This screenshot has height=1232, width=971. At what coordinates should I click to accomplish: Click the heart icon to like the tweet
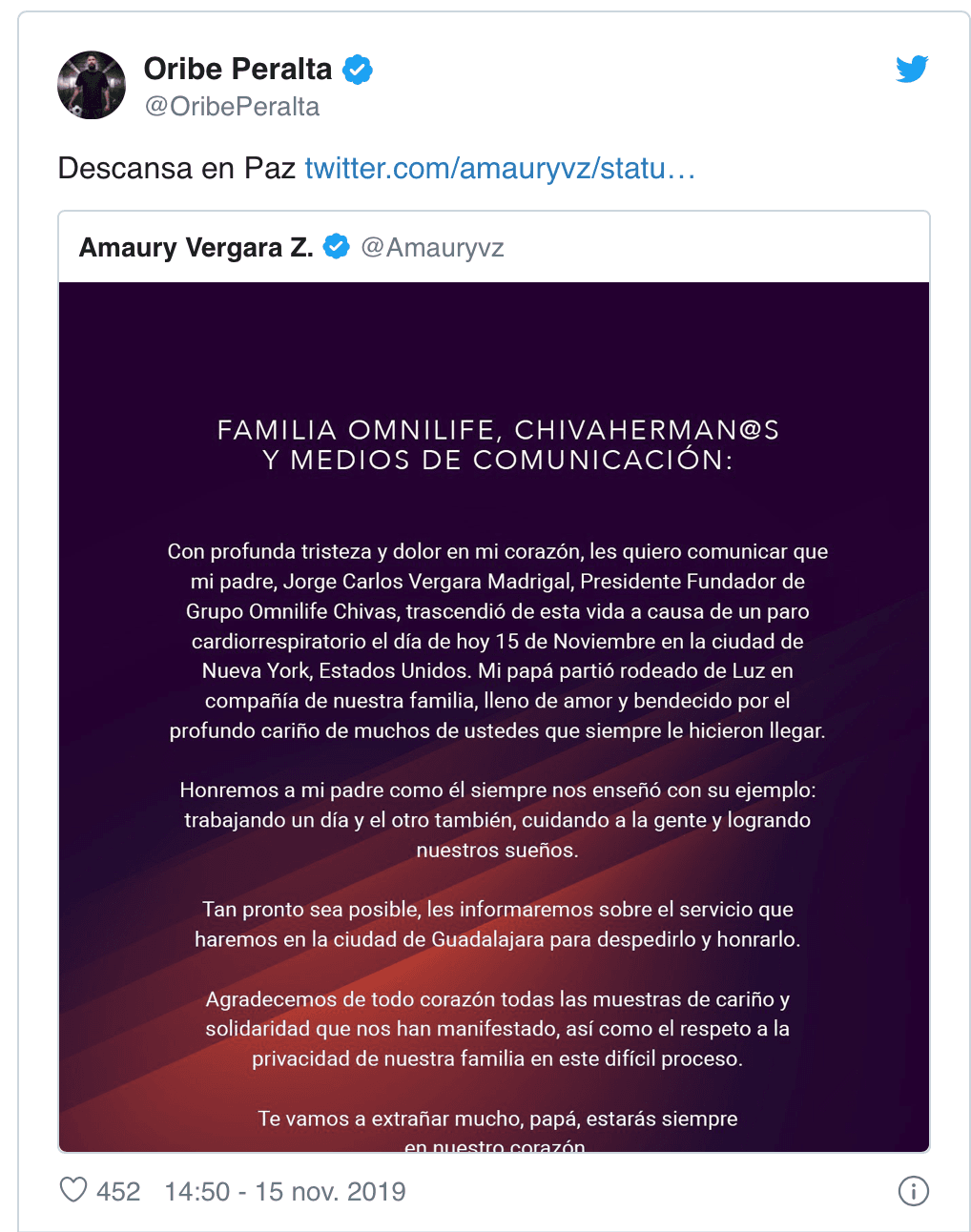74,1190
